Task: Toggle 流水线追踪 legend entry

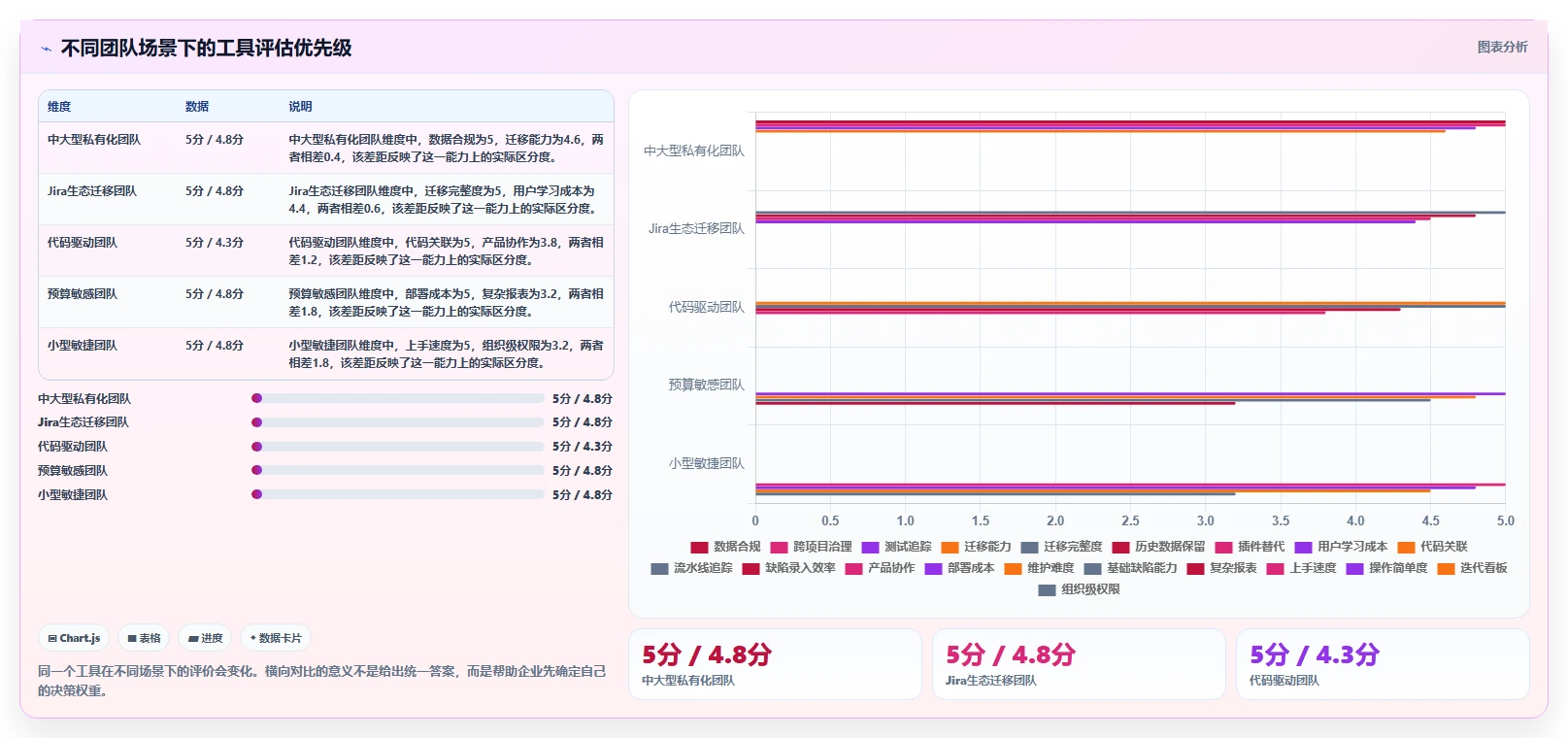Action: (691, 568)
